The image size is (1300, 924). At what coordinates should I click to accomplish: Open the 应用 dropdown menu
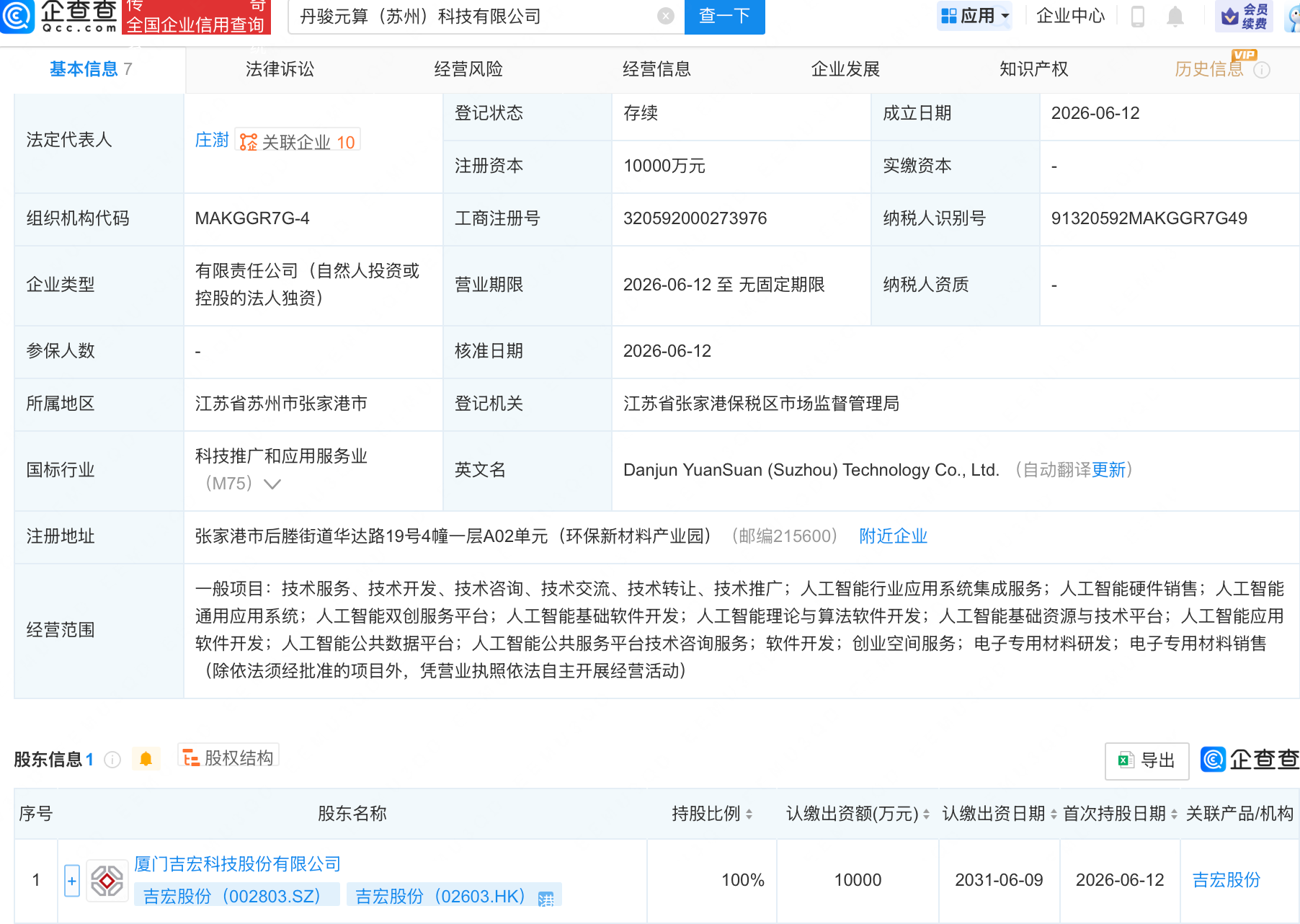pyautogui.click(x=975, y=16)
